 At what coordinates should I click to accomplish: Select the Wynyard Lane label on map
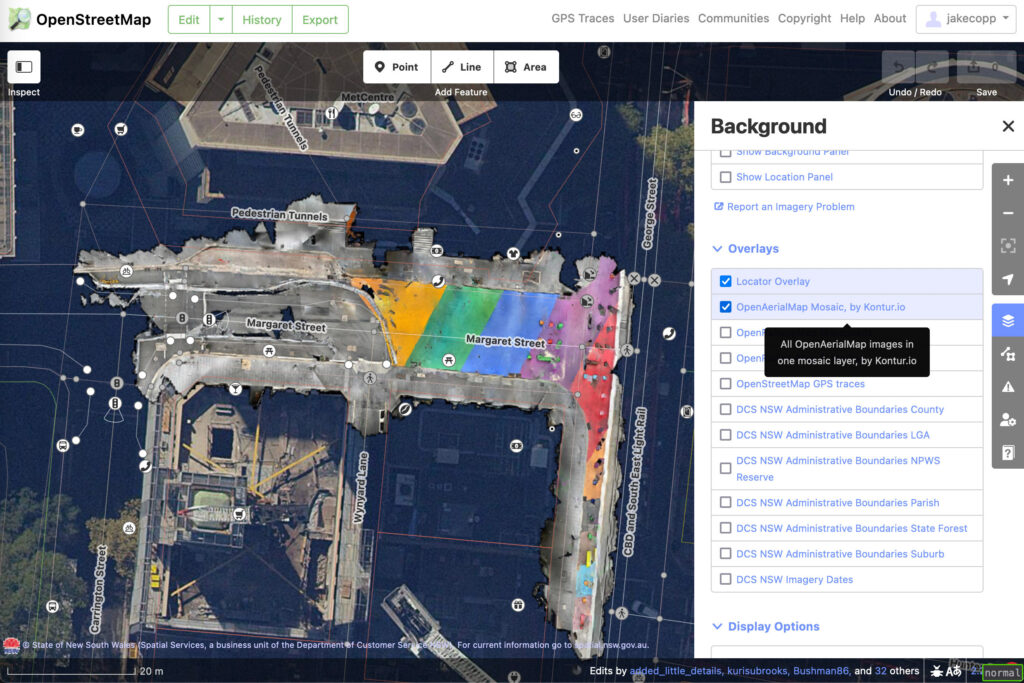[x=360, y=487]
